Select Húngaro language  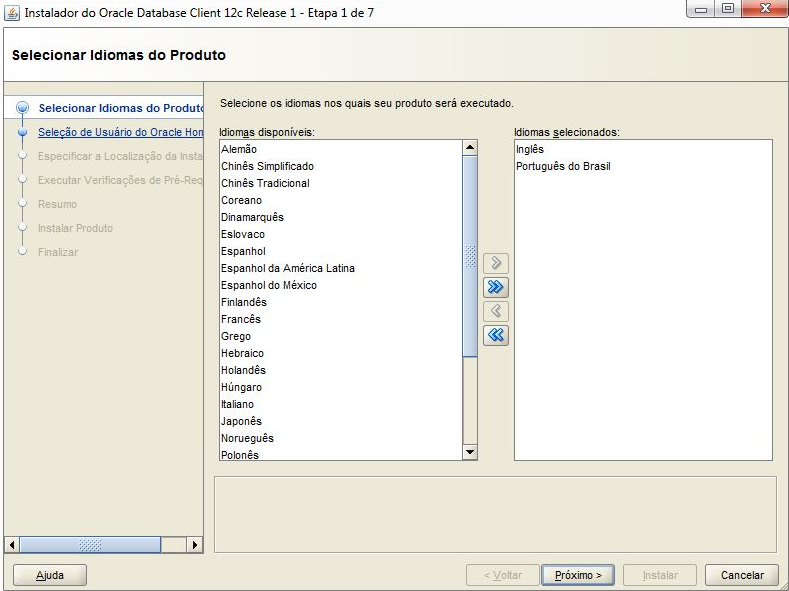[x=341, y=387]
